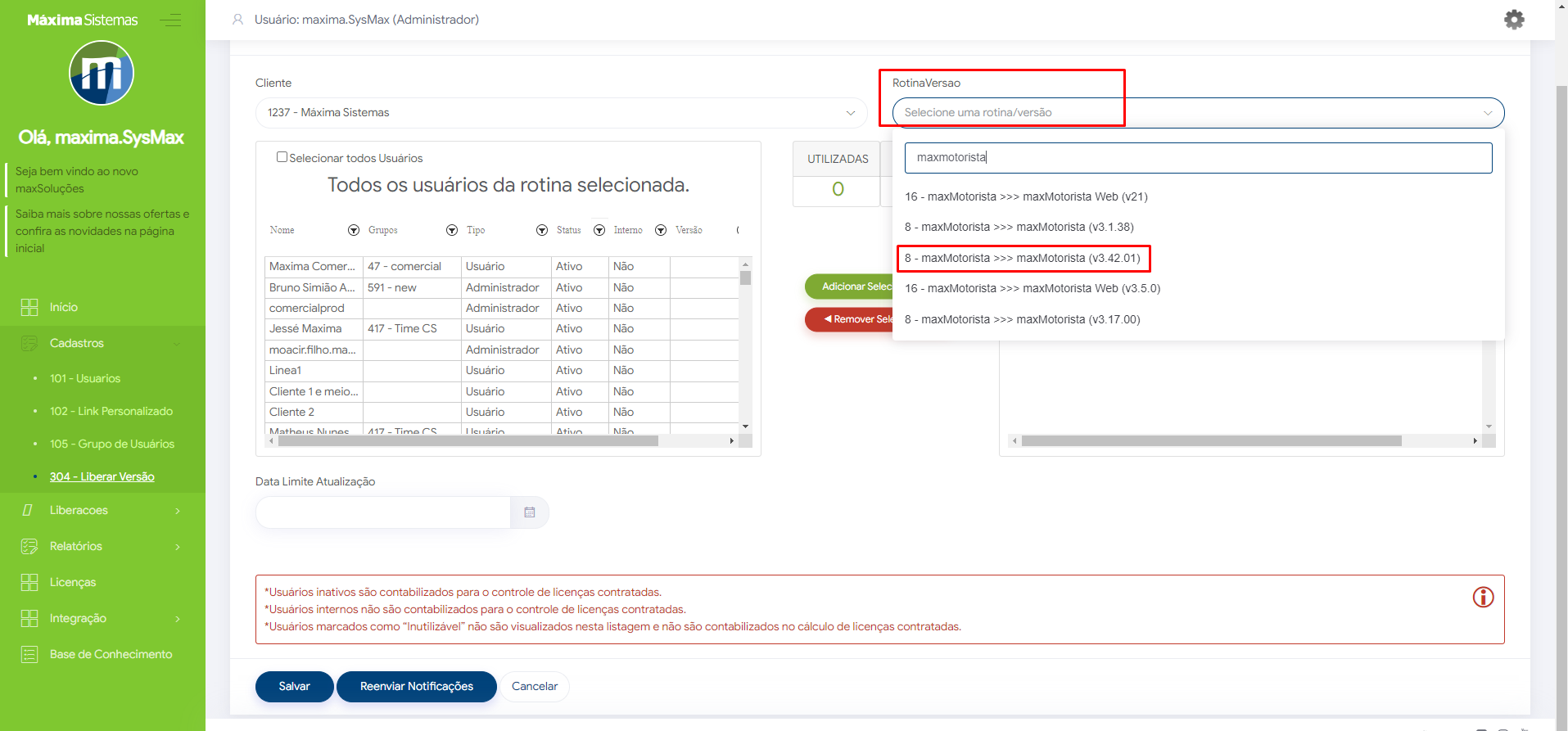
Task: Go to Início in the sidebar
Action: click(64, 307)
